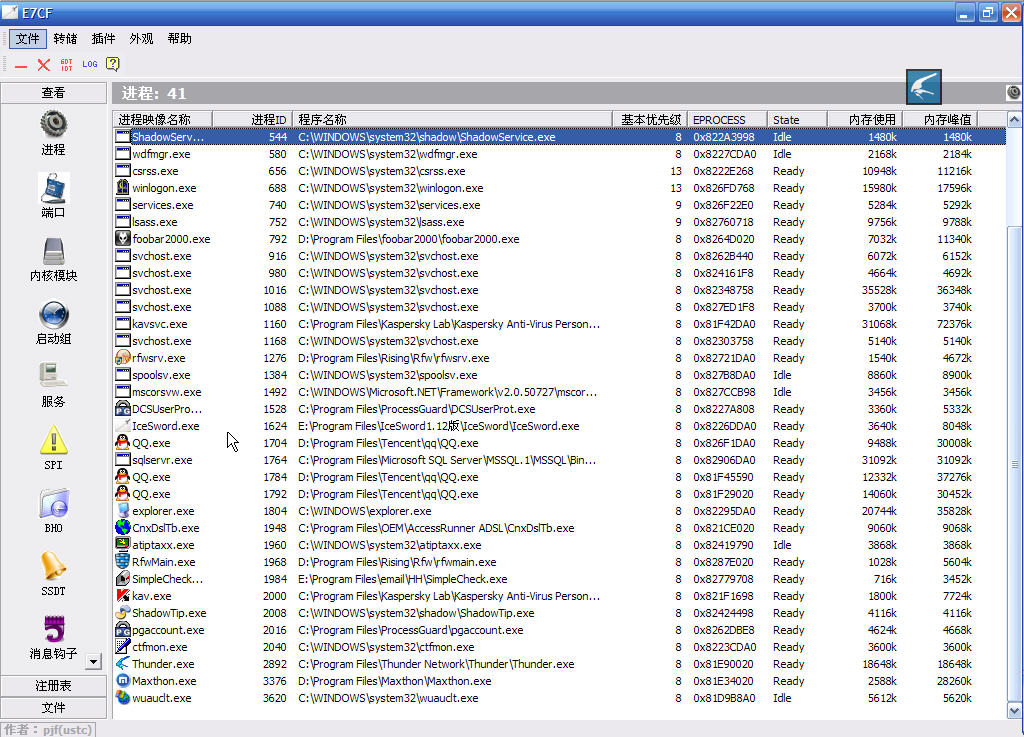Sort by EPROCESS column header
The image size is (1024, 737).
pos(727,119)
